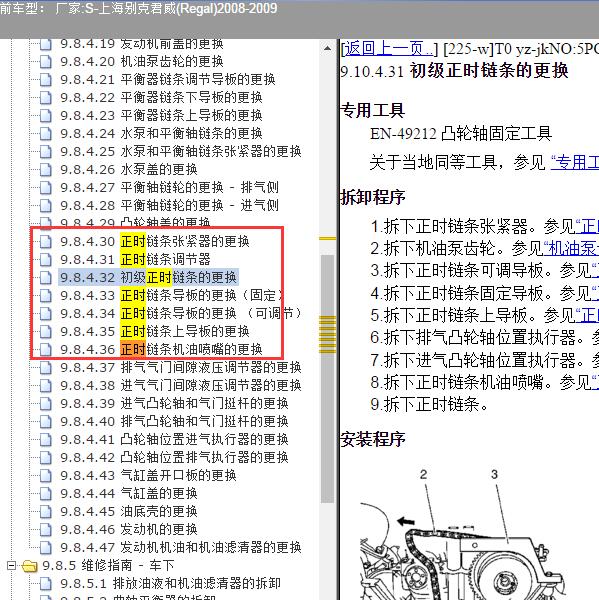This screenshot has width=599, height=600.
Task: Click the page icon beside 9.8.4.36
Action: point(46,349)
